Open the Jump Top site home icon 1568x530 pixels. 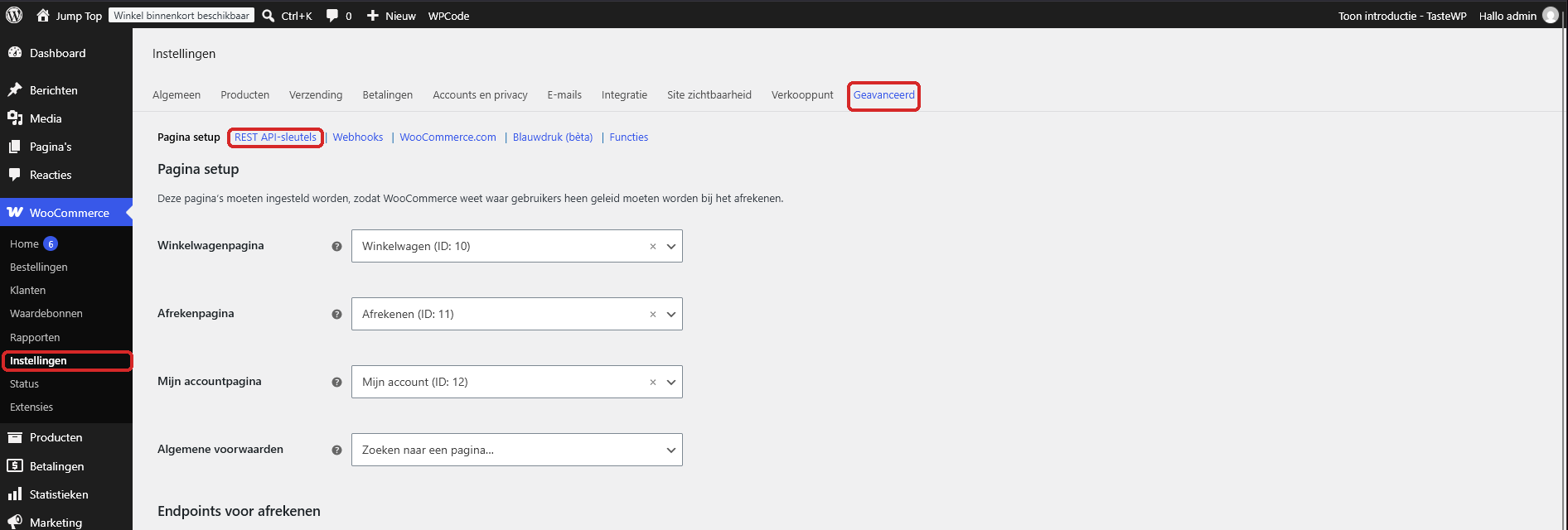(43, 15)
